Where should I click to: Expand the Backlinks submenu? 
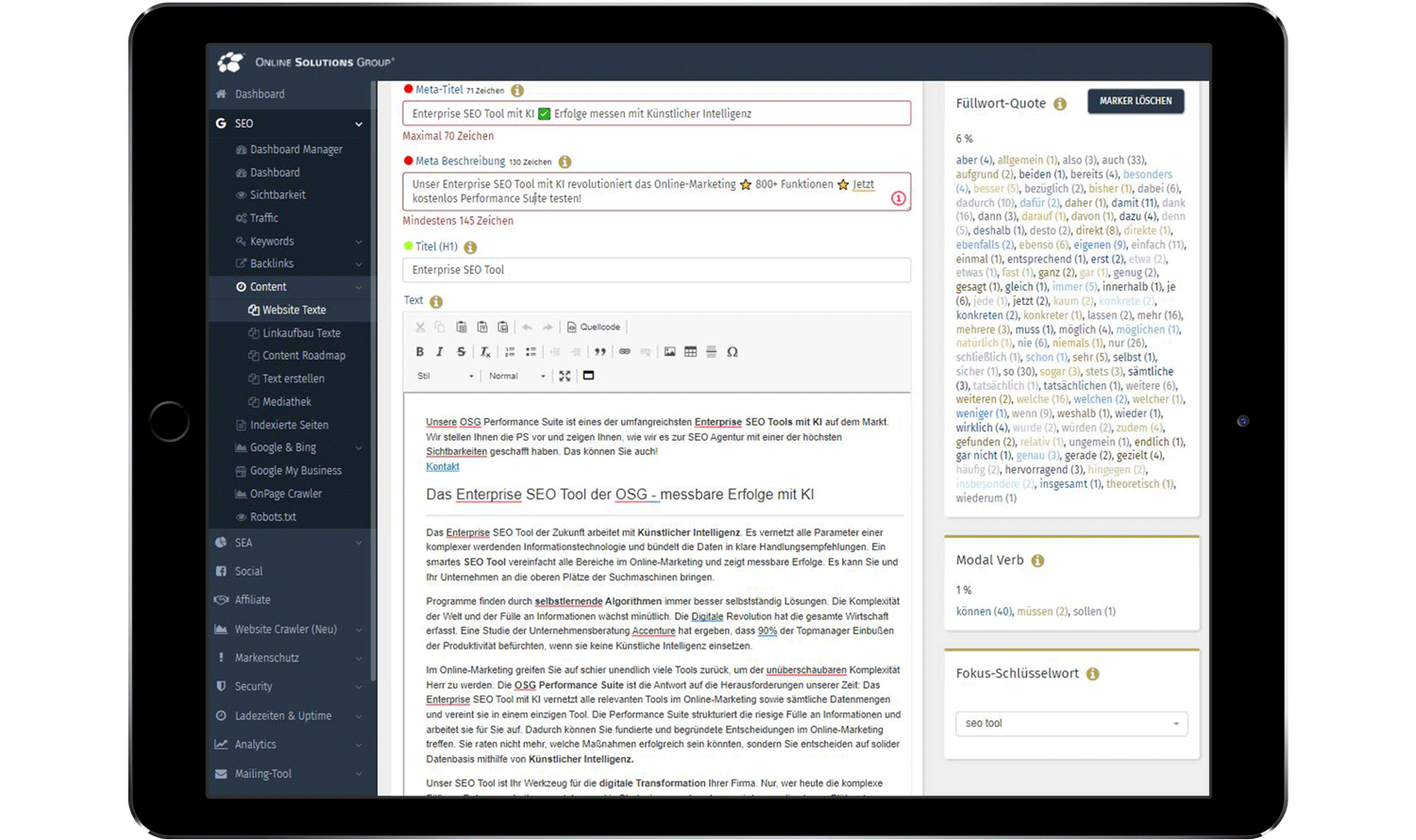[x=359, y=264]
